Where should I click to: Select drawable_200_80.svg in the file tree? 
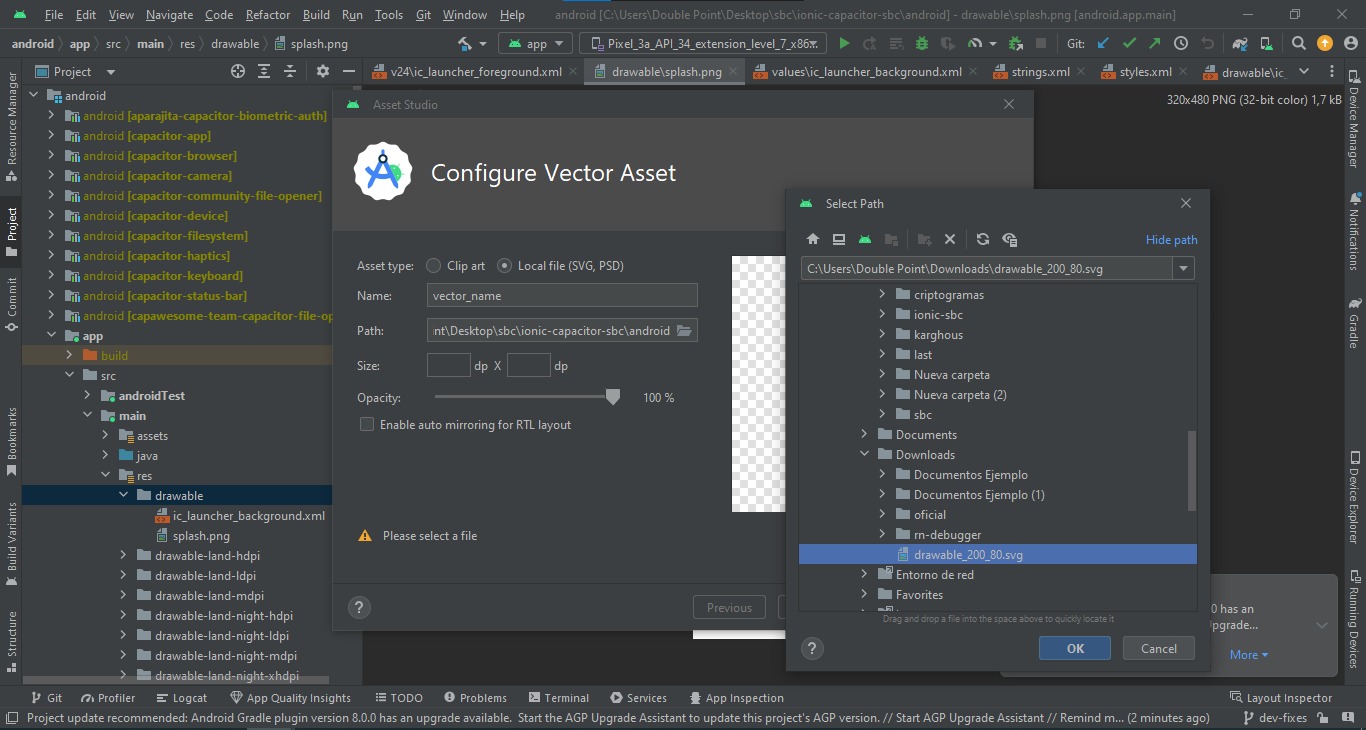(x=998, y=555)
